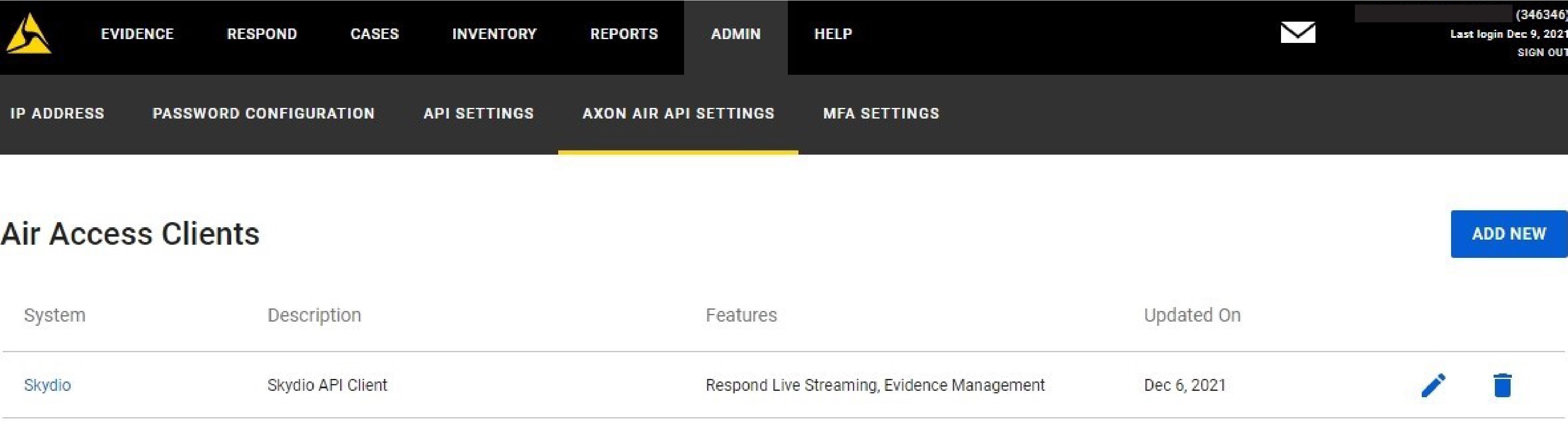Open the mail envelope messages icon
Screen dimensions: 1568x421
point(1297,33)
